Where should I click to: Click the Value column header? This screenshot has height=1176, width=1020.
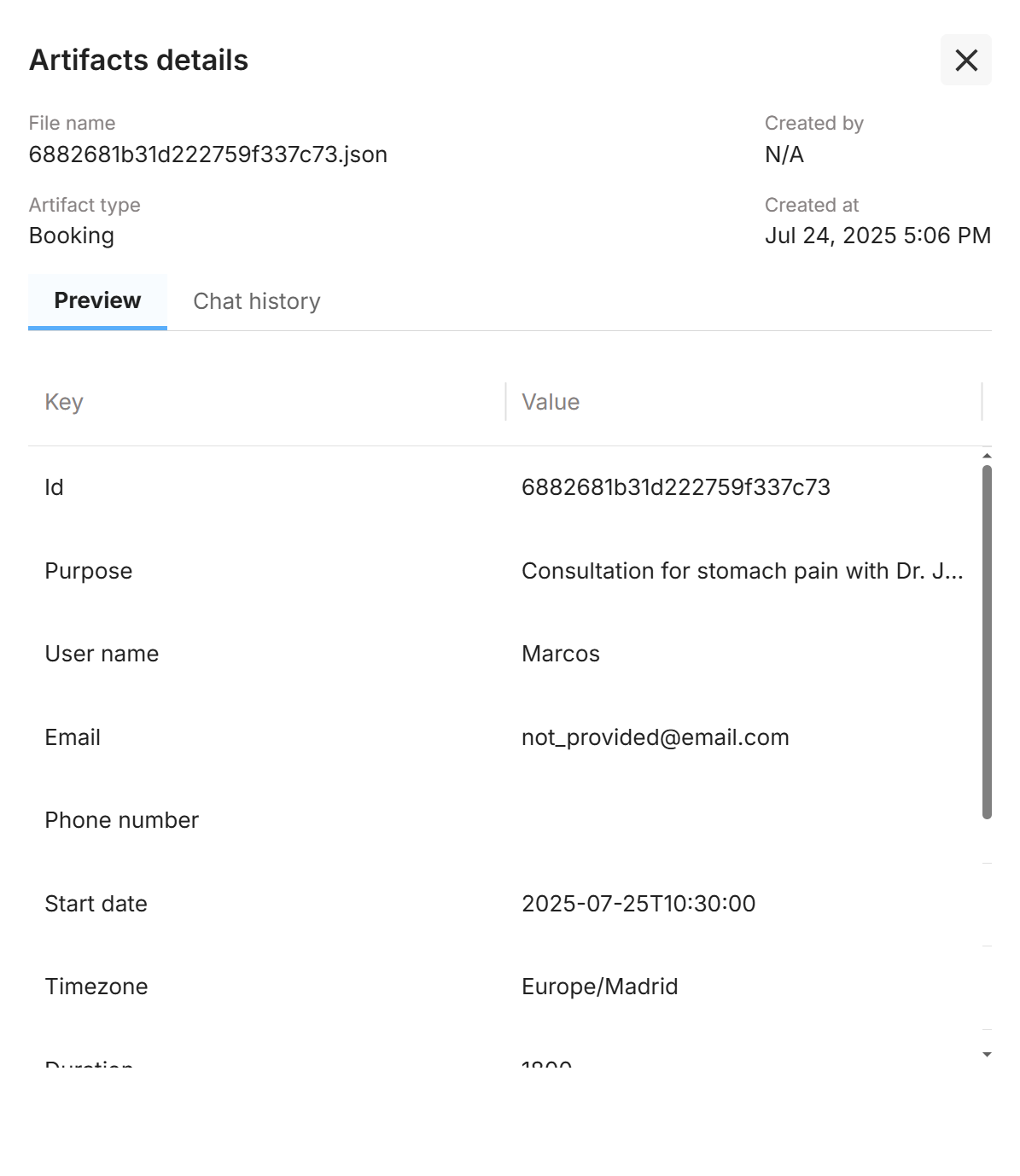(x=551, y=402)
